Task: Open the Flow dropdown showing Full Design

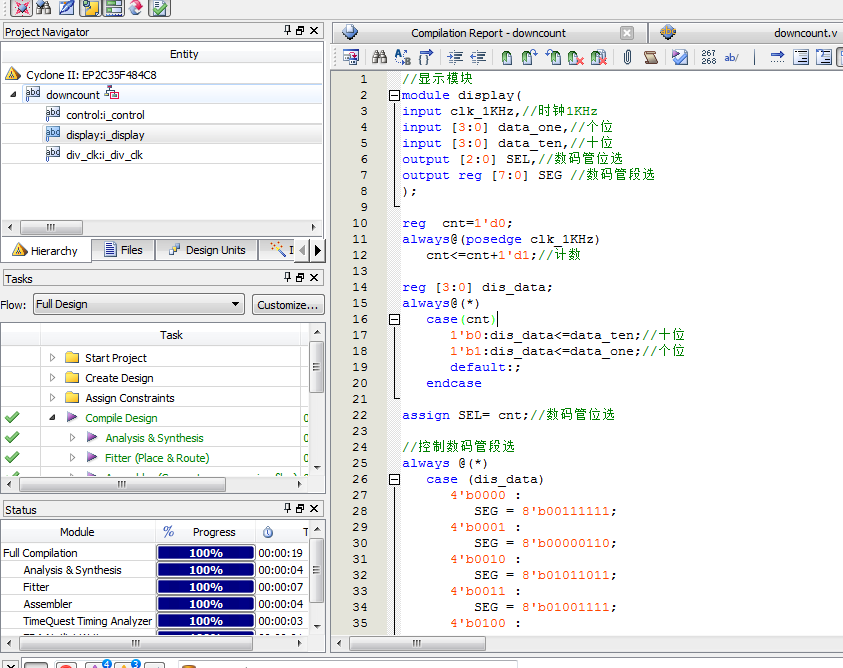Action: (x=138, y=304)
